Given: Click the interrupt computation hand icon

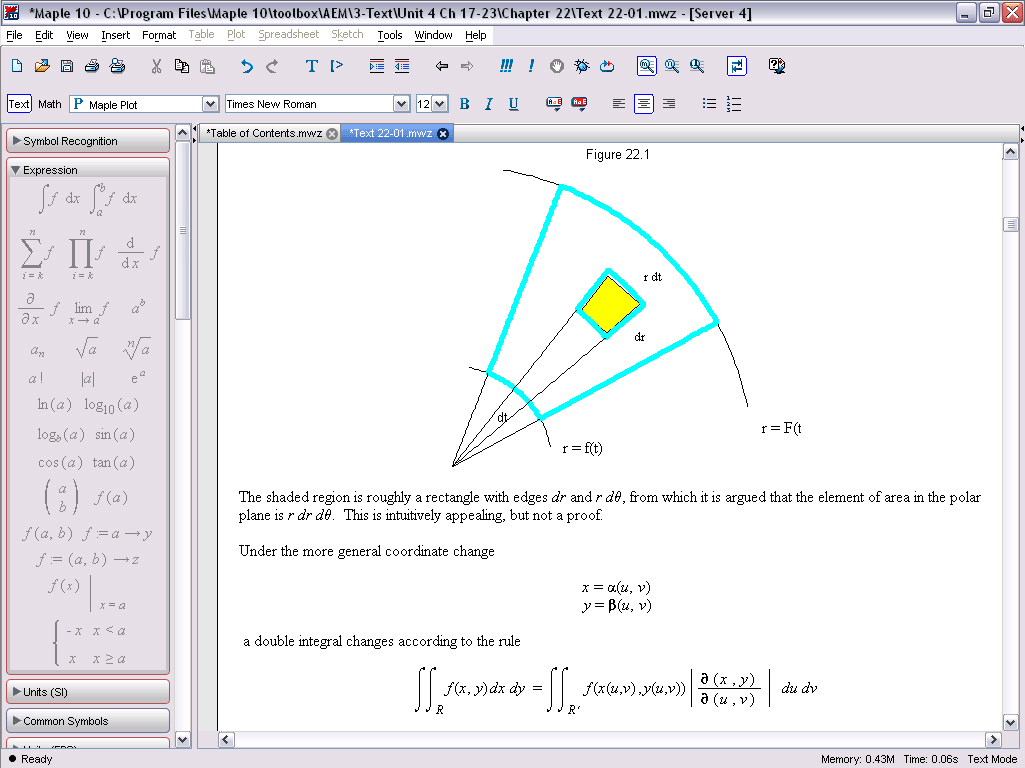Looking at the screenshot, I should click(556, 66).
